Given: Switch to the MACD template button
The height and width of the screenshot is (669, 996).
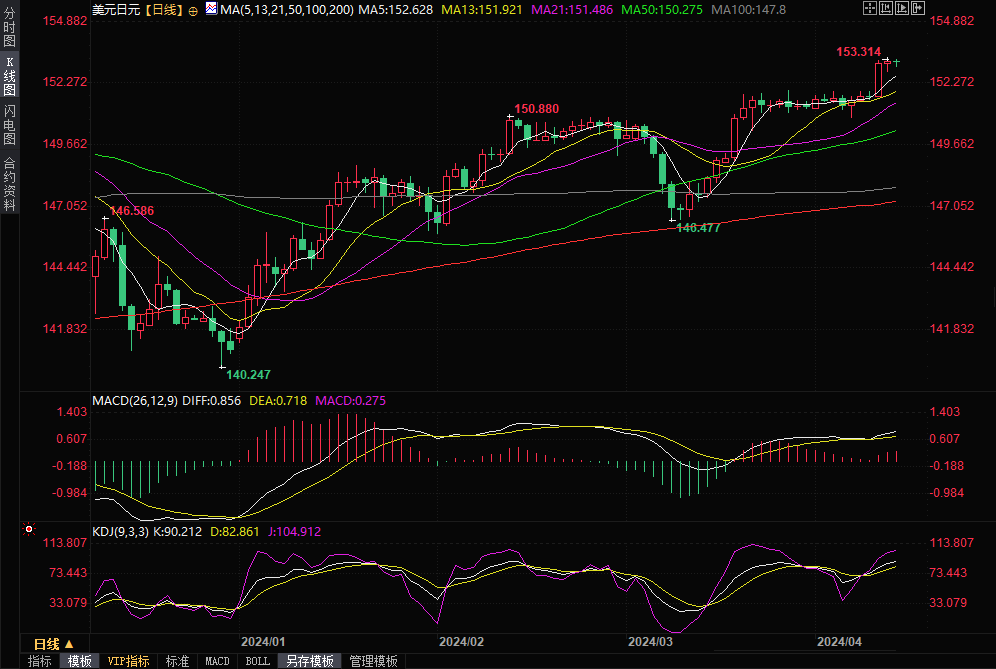Looking at the screenshot, I should (217, 661).
